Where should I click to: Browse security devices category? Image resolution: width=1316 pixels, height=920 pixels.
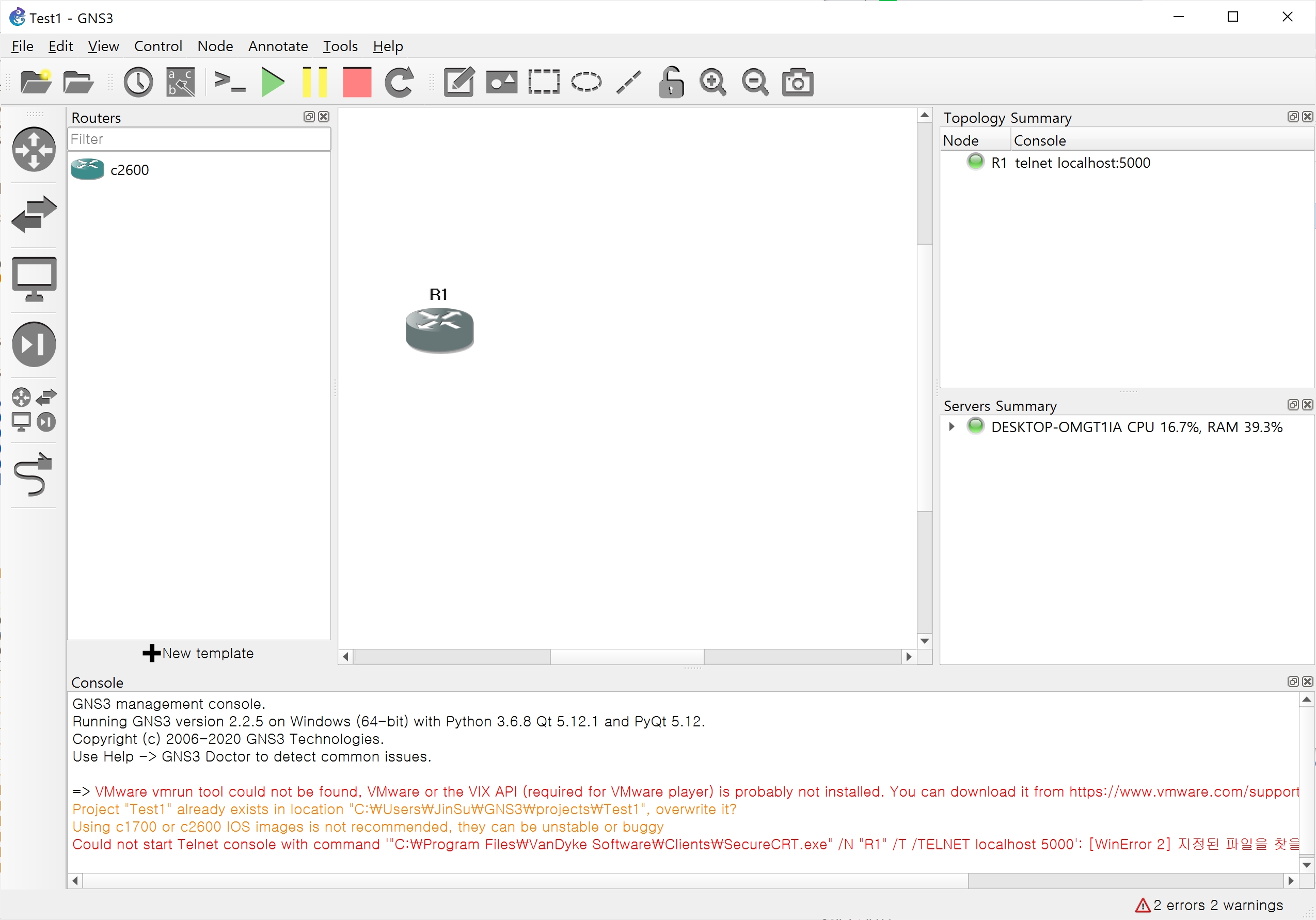pyautogui.click(x=34, y=344)
